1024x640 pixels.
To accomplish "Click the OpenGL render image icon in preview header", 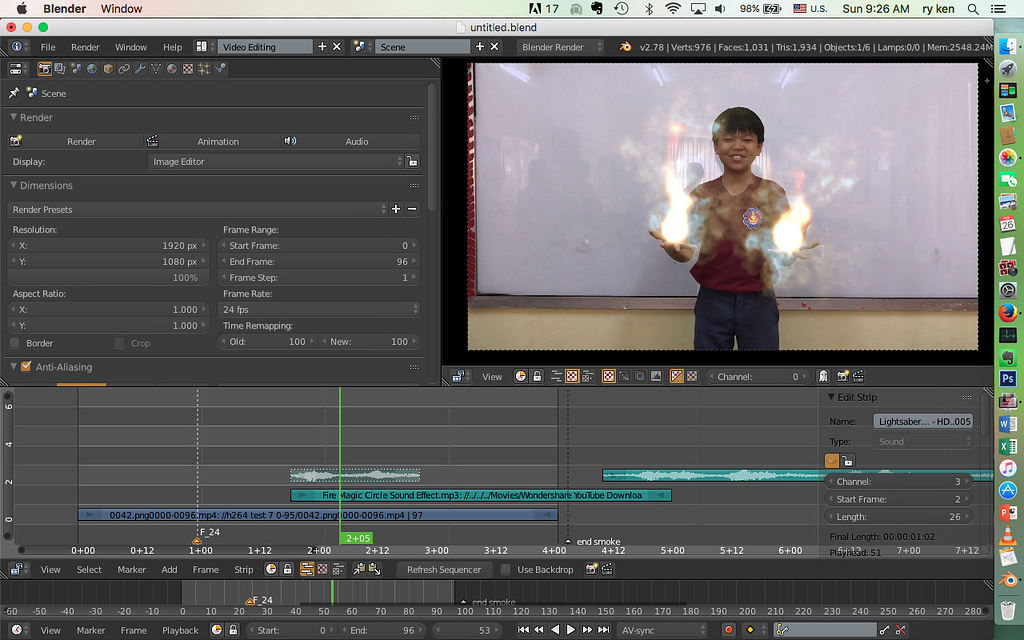I will (x=842, y=376).
